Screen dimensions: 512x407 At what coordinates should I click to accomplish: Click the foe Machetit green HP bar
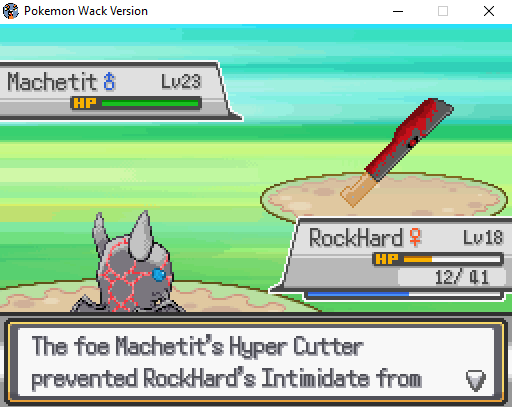150,103
